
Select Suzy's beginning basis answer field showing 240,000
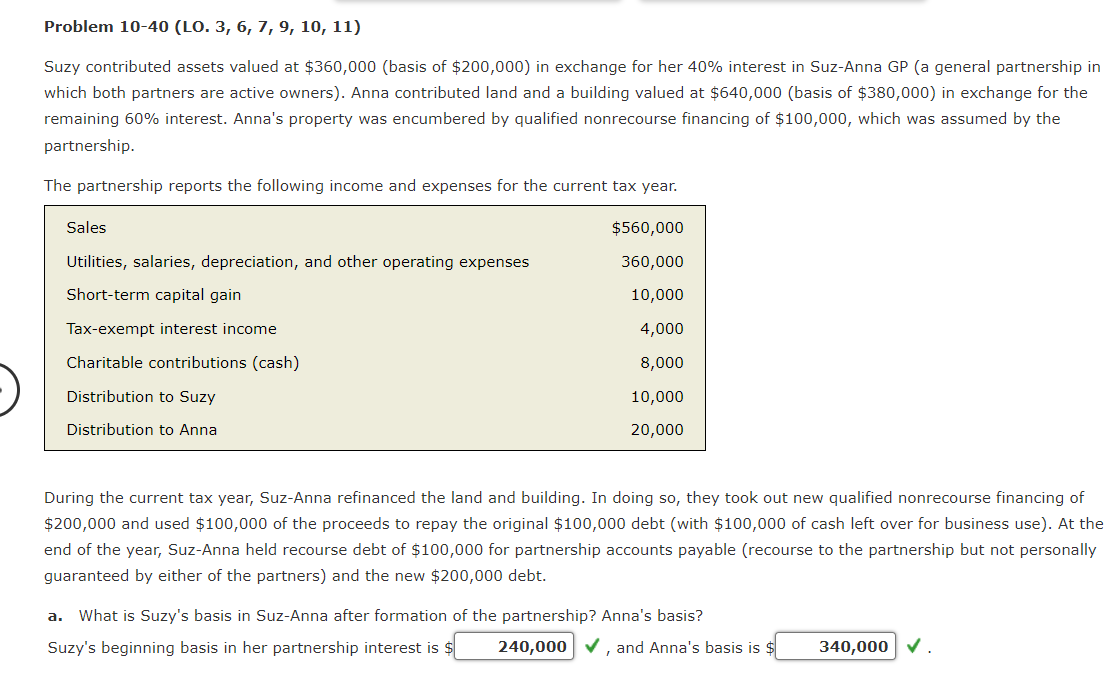513,646
